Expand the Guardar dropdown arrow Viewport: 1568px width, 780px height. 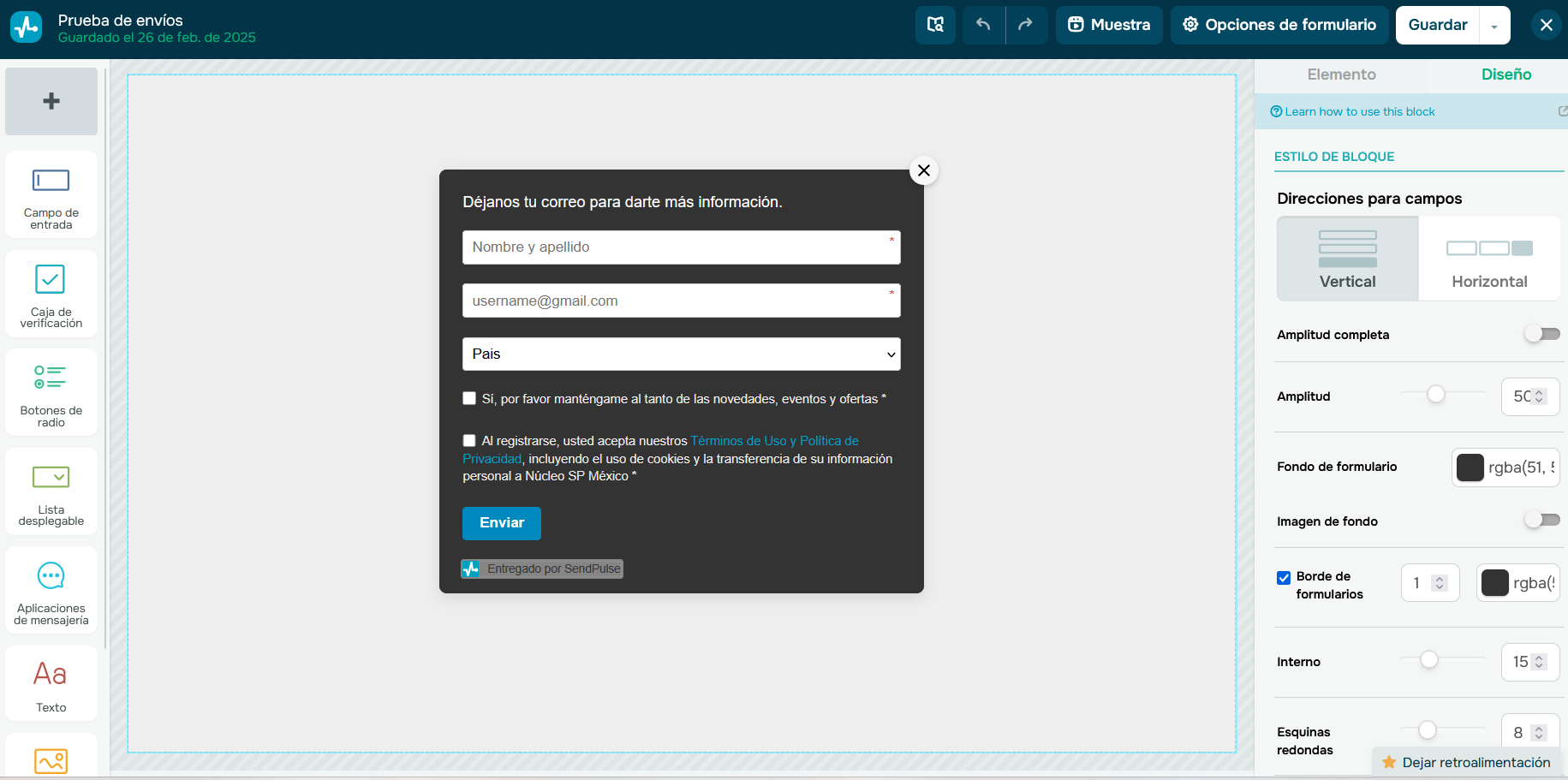point(1494,26)
